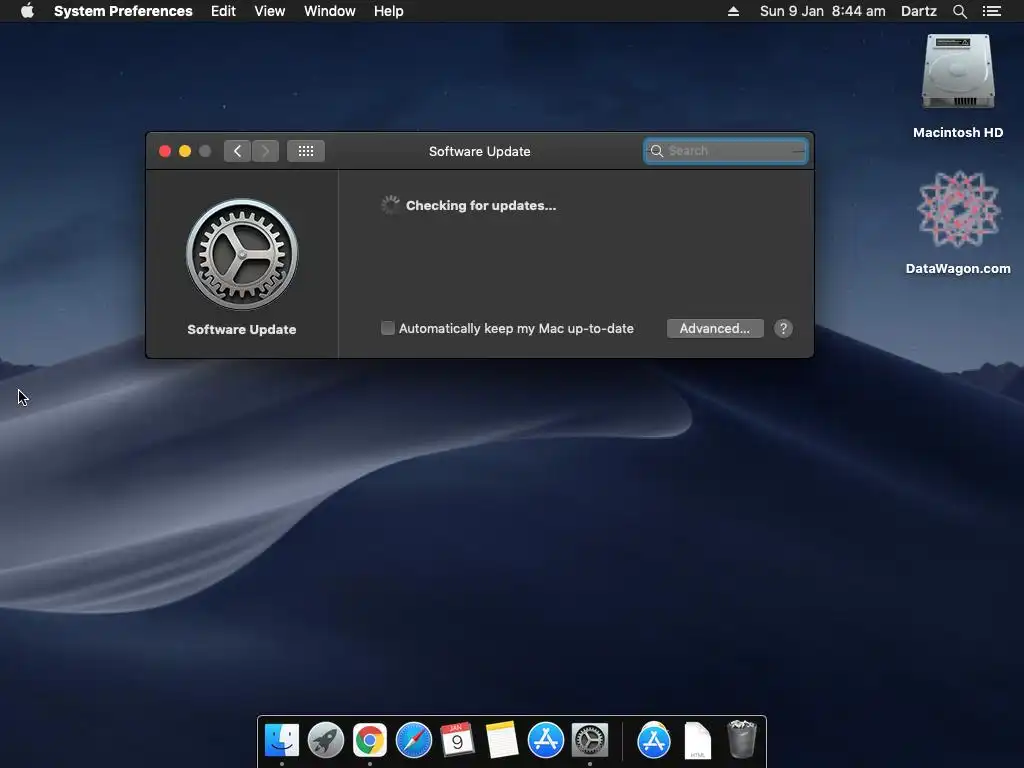Click the Software Update window title
The width and height of the screenshot is (1024, 768).
(479, 151)
